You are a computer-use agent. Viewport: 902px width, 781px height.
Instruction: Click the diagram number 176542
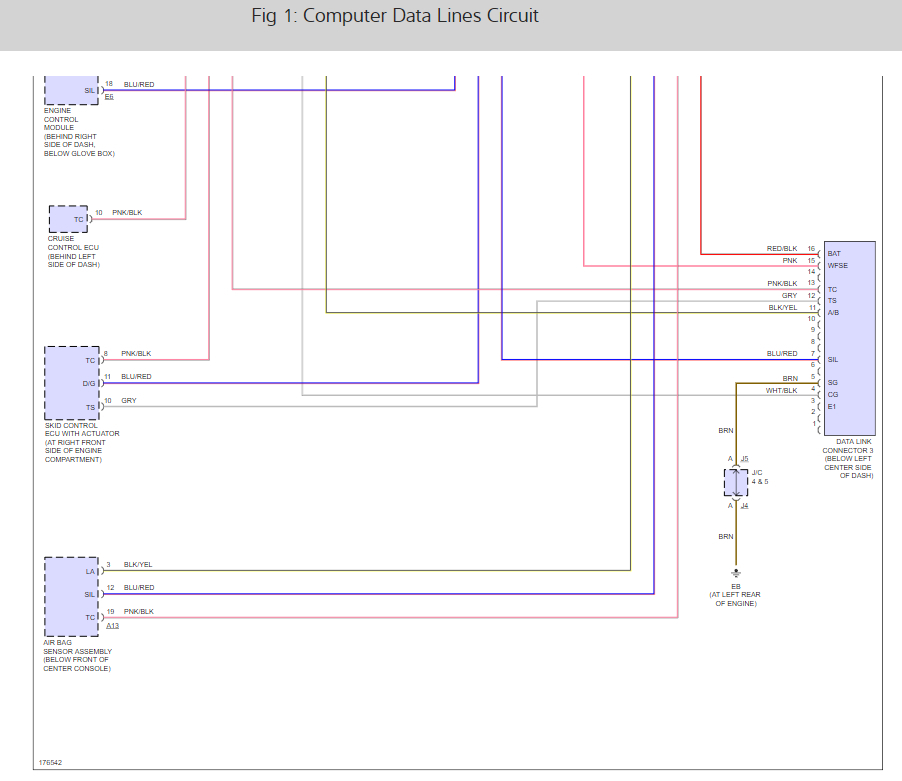pyautogui.click(x=50, y=763)
